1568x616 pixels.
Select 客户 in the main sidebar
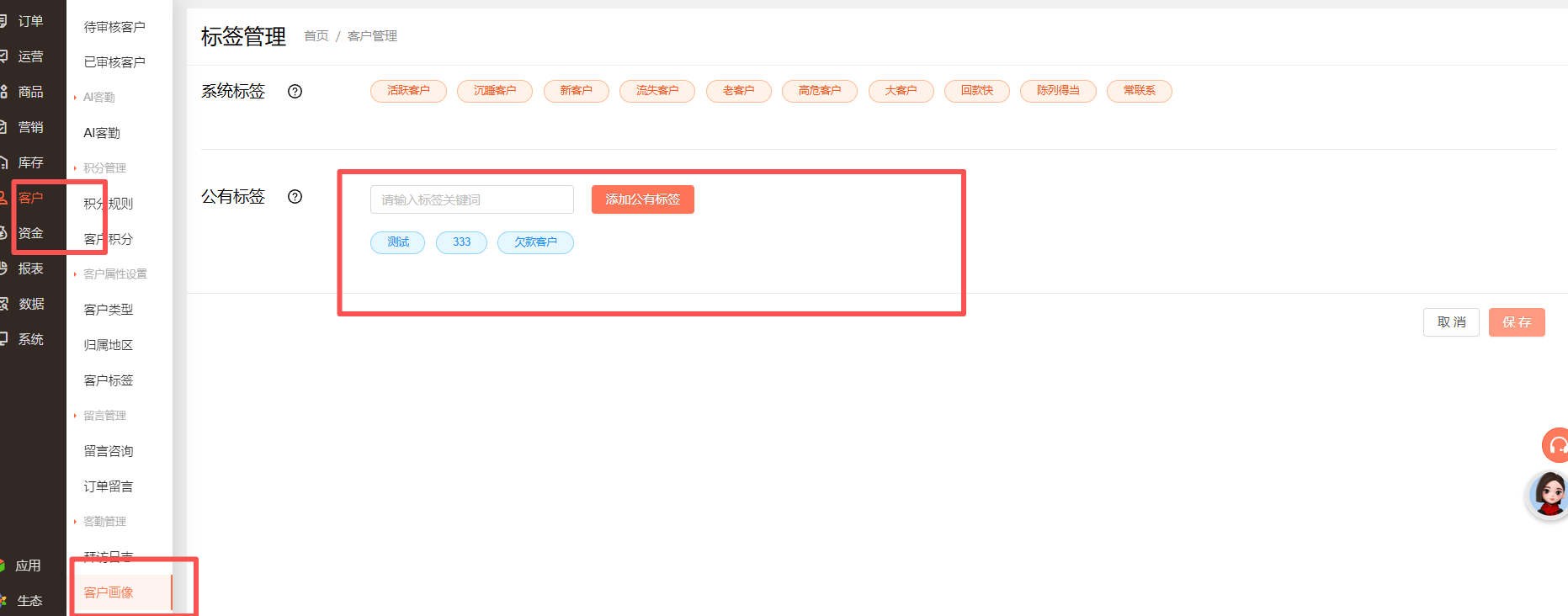point(30,198)
